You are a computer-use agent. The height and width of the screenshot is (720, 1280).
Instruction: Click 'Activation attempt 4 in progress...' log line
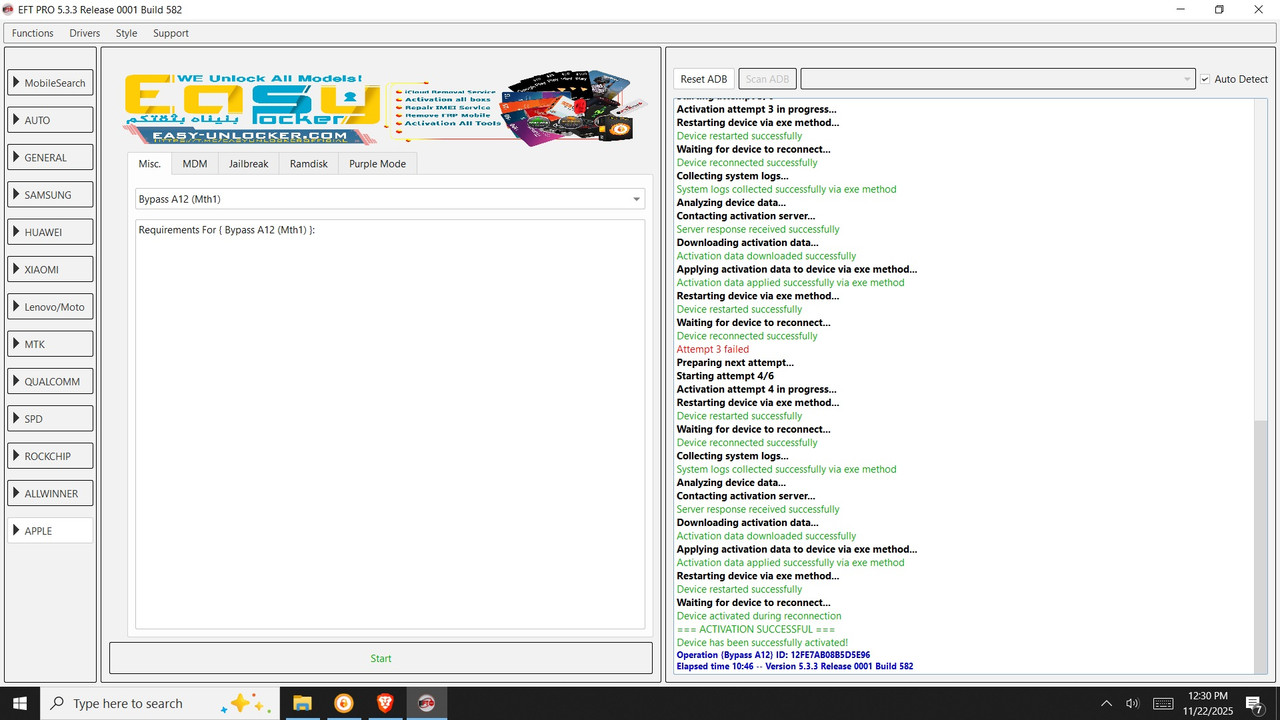(756, 389)
